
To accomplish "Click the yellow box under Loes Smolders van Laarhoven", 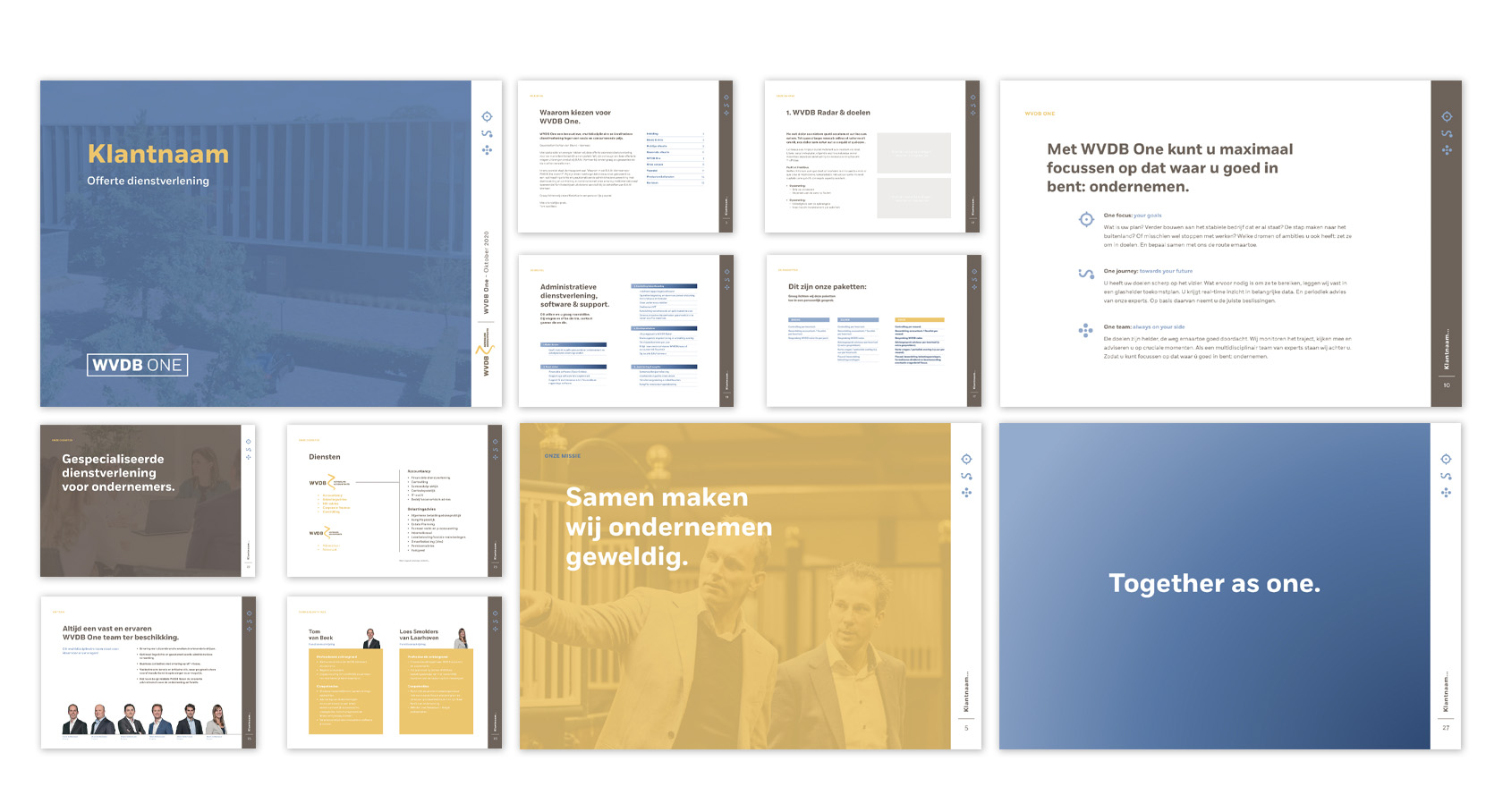I will 436,691.
